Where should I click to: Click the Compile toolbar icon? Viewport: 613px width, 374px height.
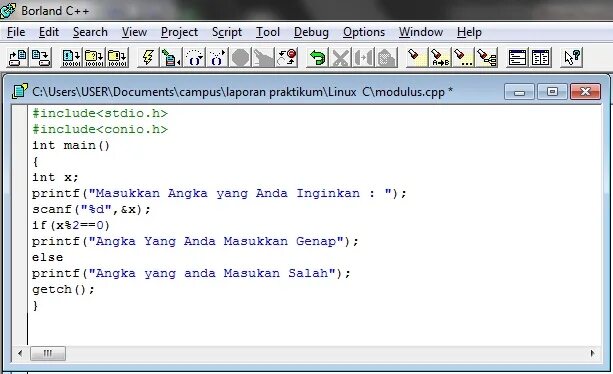click(72, 58)
